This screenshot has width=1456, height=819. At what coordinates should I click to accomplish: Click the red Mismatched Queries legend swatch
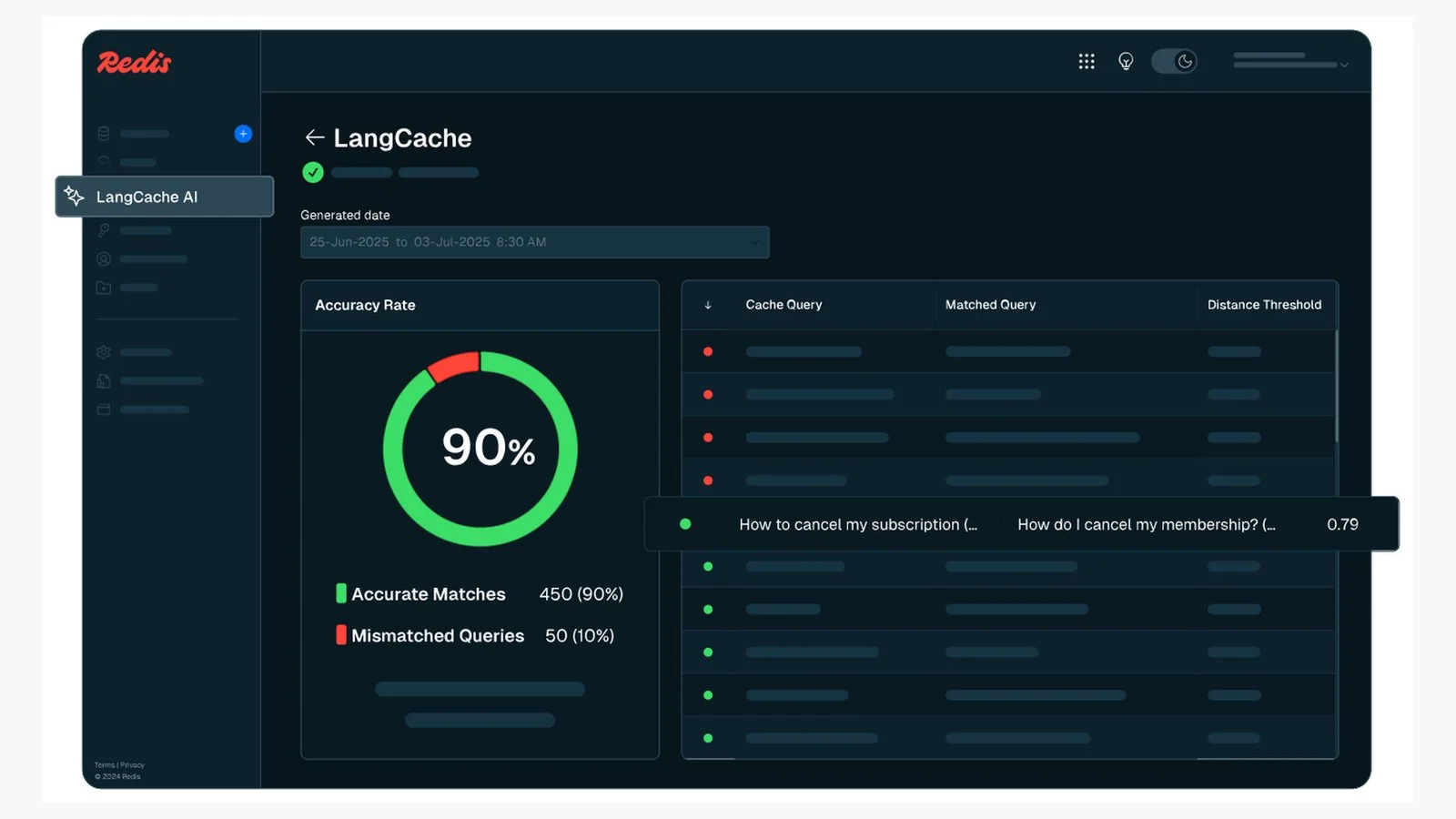[341, 634]
